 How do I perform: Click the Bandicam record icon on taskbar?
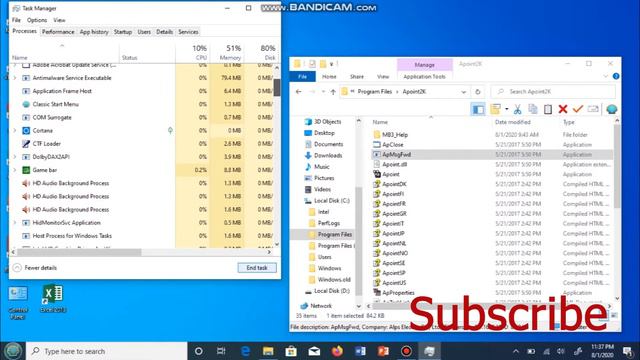(406, 351)
